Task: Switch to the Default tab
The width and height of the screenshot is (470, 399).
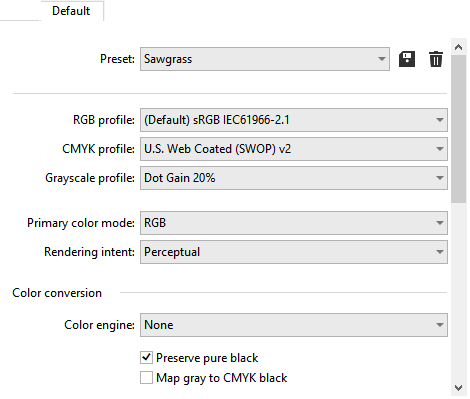Action: click(x=71, y=11)
